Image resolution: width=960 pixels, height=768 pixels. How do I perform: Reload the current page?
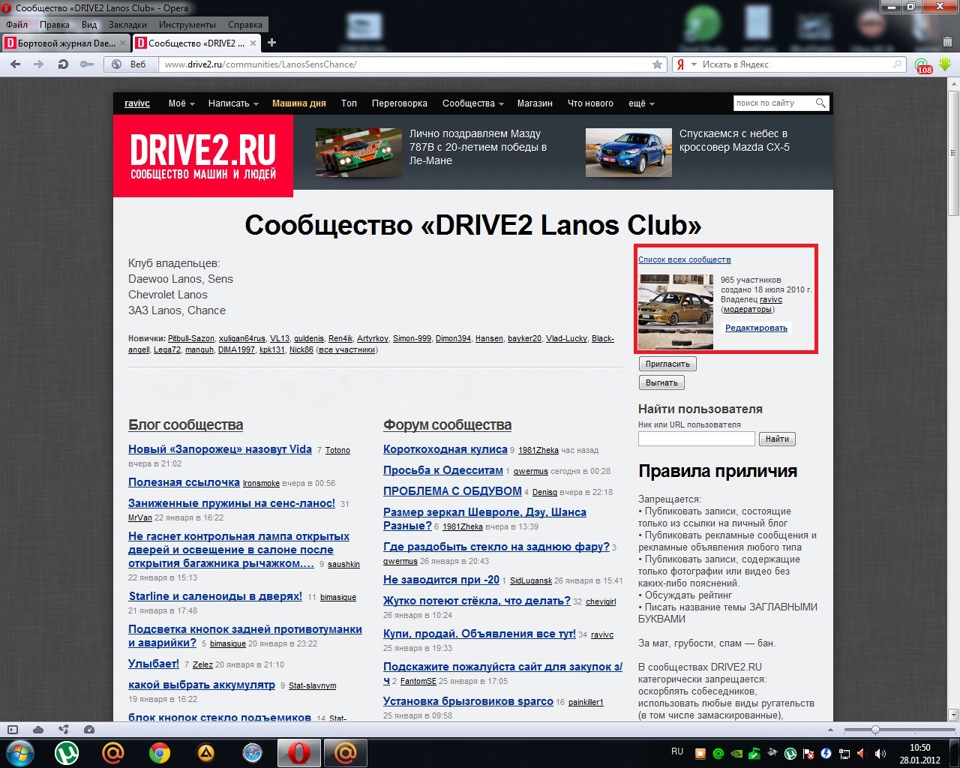[x=62, y=64]
